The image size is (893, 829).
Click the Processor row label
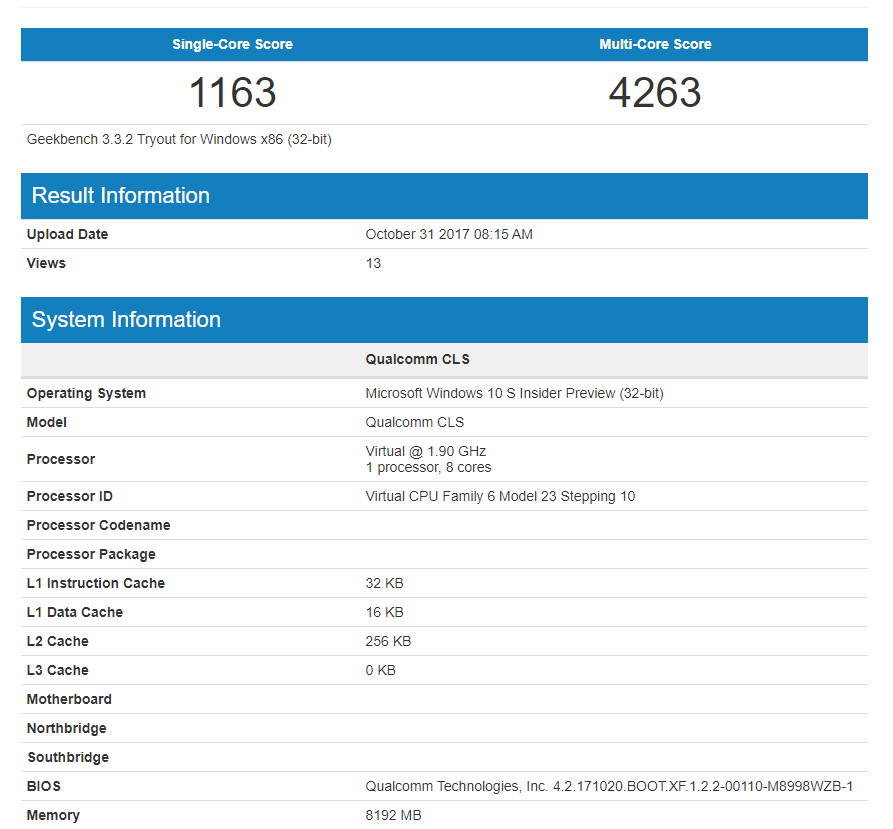pos(61,459)
